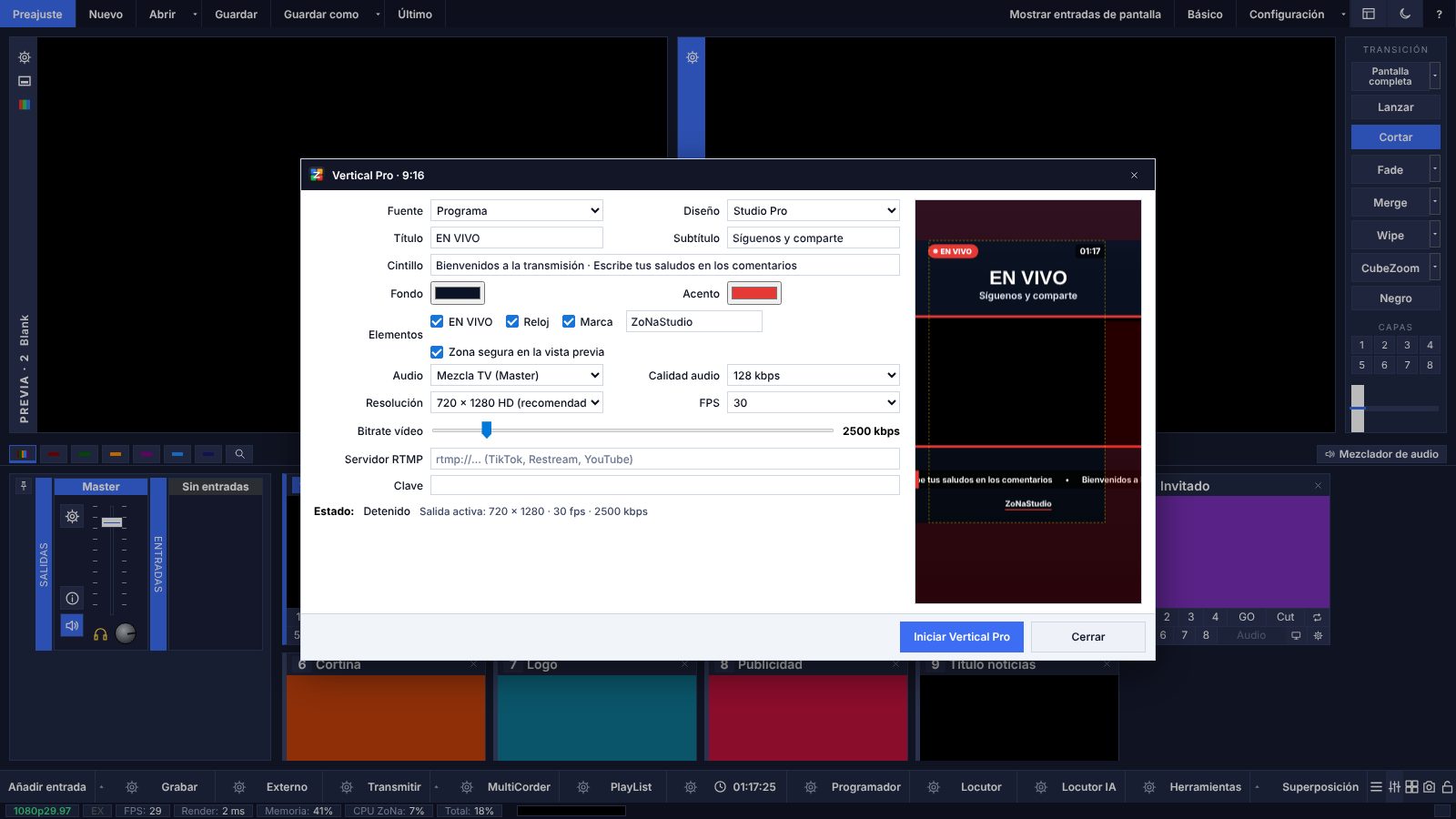Uncheck the Marca checkbox

tap(569, 321)
